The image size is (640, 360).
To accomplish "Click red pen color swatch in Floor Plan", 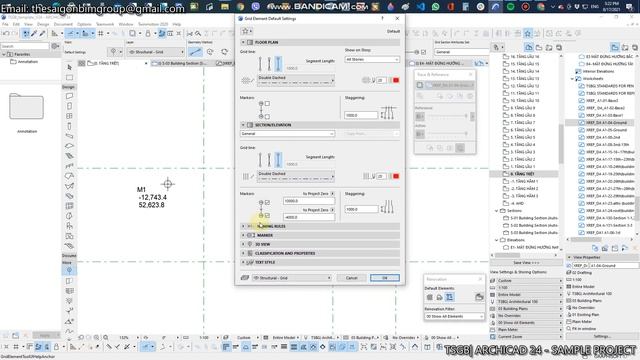I will (396, 80).
